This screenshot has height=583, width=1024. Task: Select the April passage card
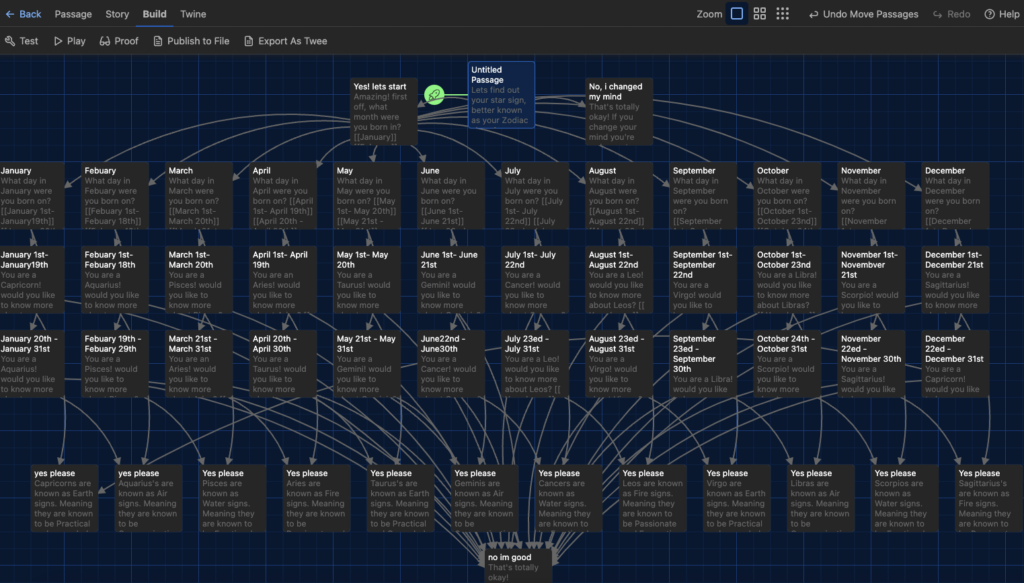pos(283,196)
